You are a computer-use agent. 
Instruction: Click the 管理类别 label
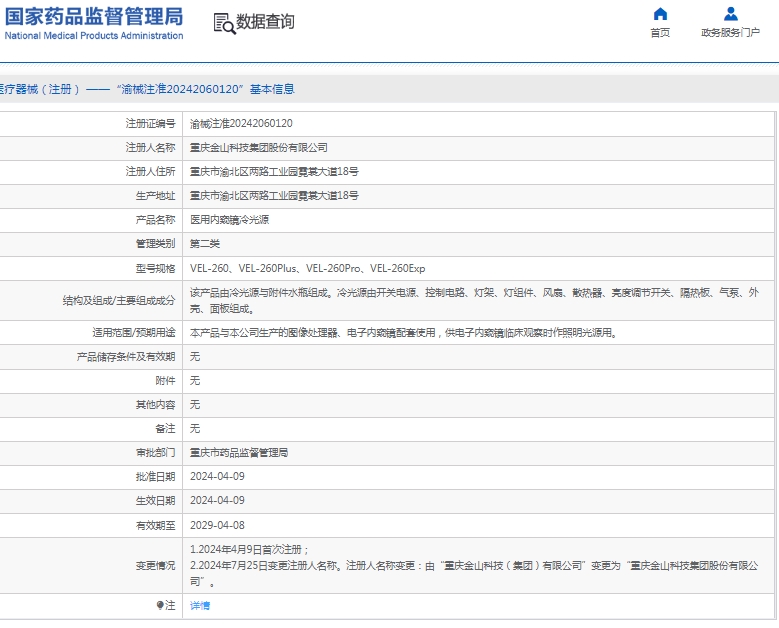(x=156, y=243)
